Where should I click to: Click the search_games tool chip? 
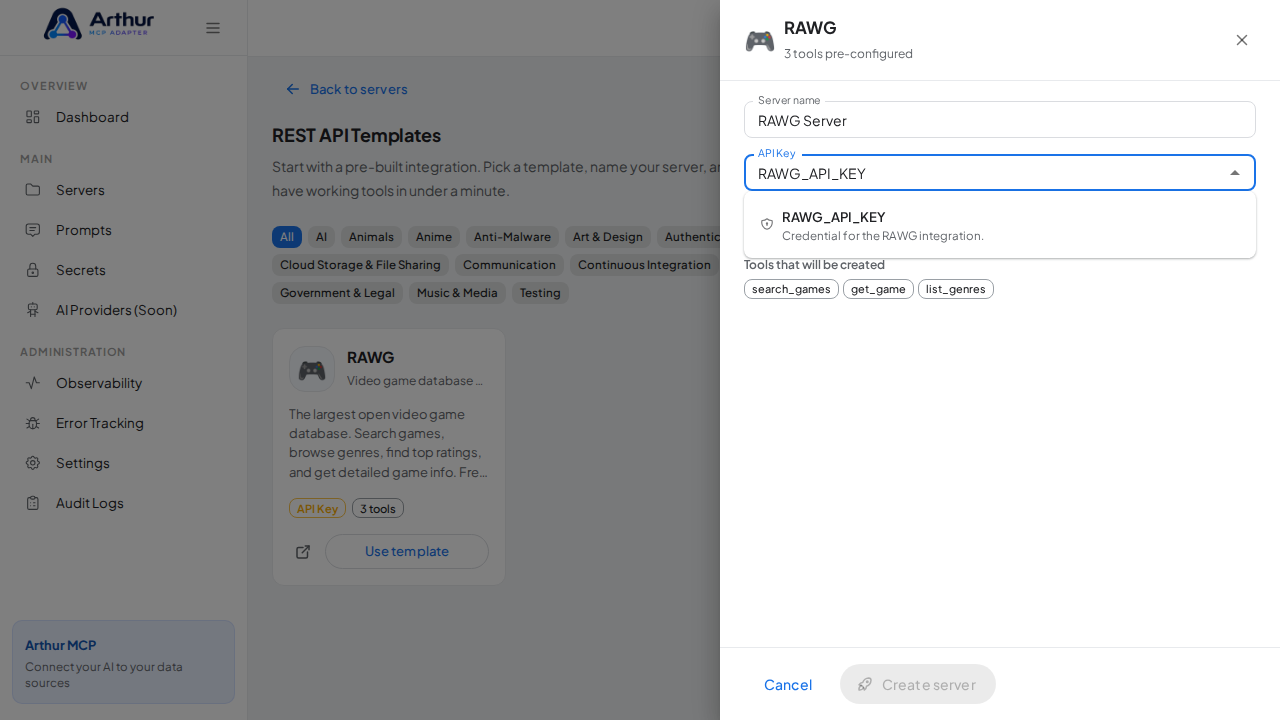pos(791,289)
